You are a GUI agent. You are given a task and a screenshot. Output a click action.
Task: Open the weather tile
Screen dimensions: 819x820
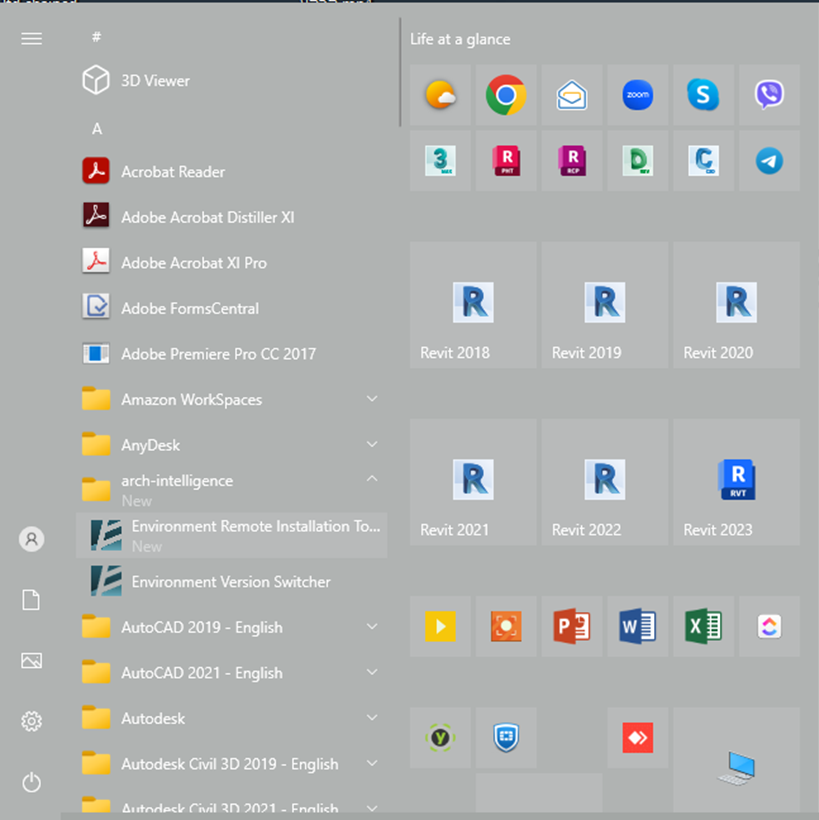click(x=440, y=95)
